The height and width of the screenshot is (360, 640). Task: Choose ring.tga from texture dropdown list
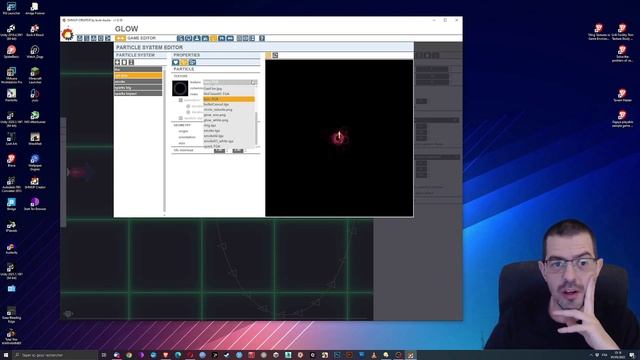[x=229, y=125]
